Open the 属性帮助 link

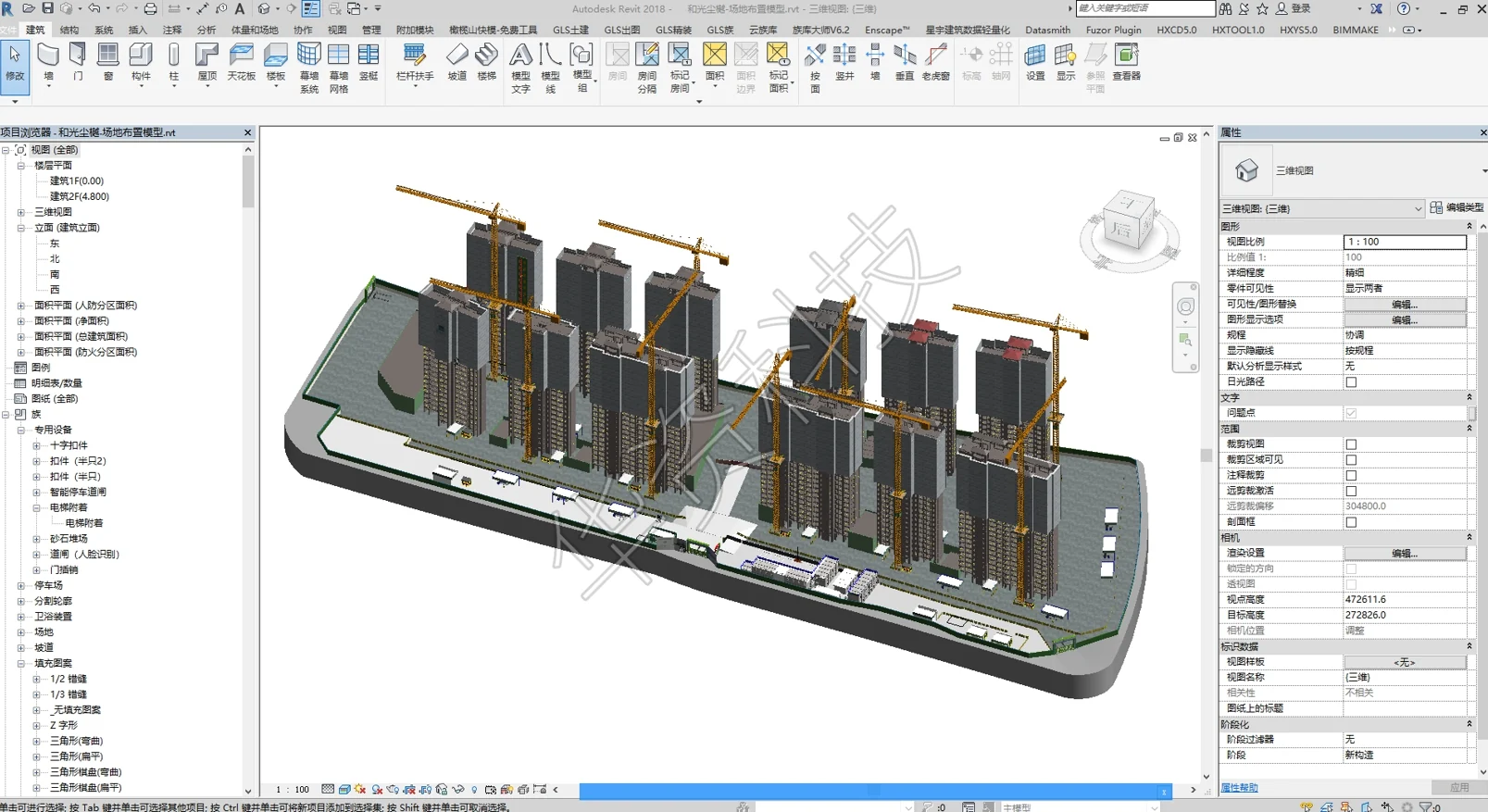pos(1239,788)
